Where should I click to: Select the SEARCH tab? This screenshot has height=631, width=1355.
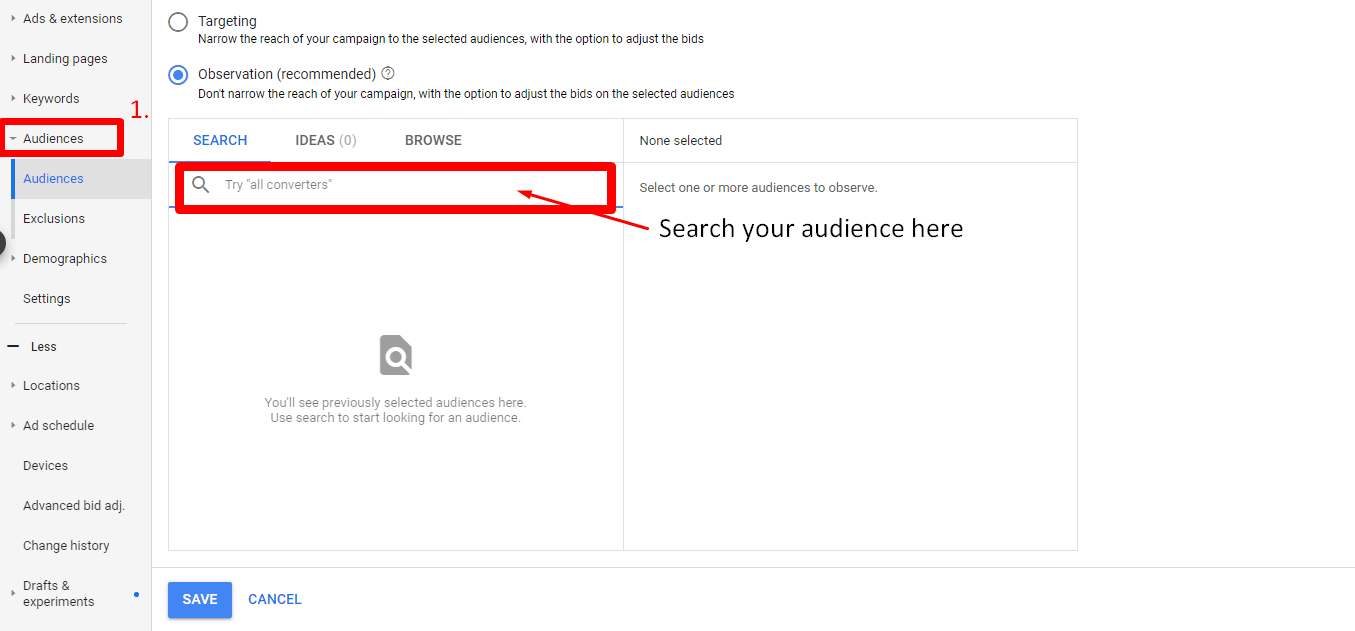[220, 140]
